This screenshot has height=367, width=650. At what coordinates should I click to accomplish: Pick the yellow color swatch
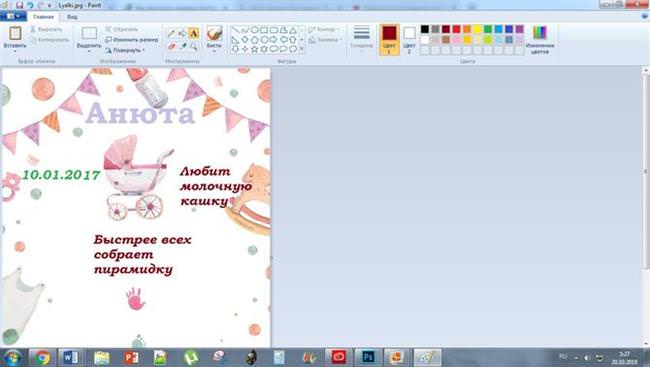(x=478, y=29)
